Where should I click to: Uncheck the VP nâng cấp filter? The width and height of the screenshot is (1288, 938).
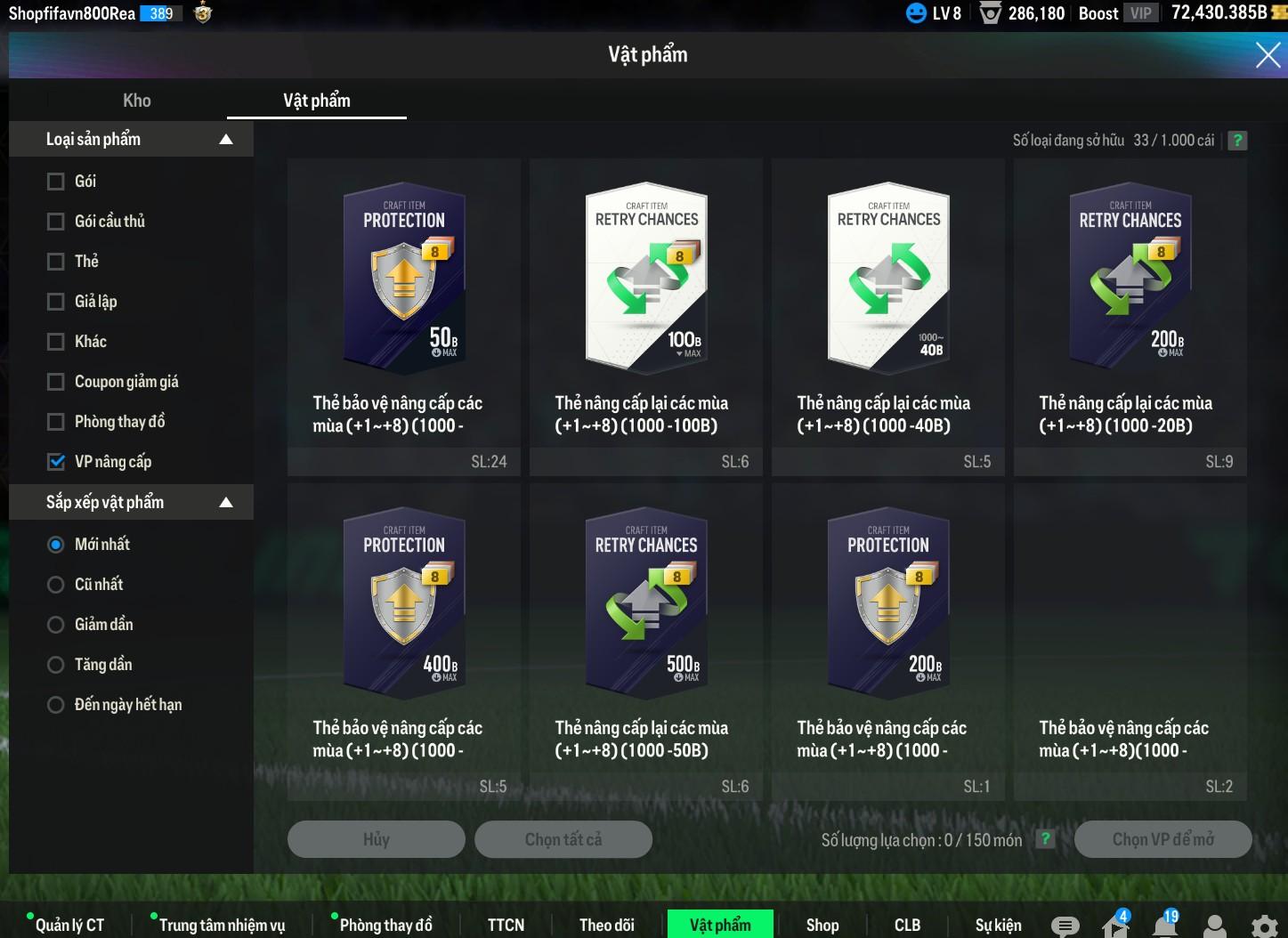(56, 462)
